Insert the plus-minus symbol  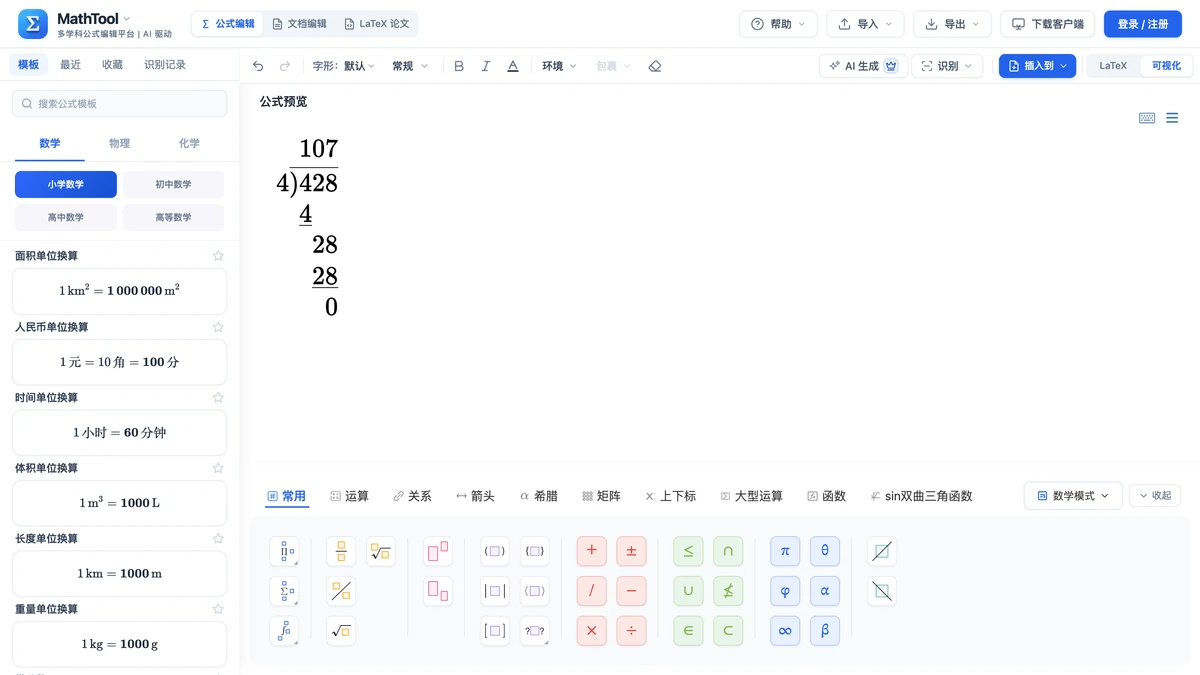click(x=631, y=551)
